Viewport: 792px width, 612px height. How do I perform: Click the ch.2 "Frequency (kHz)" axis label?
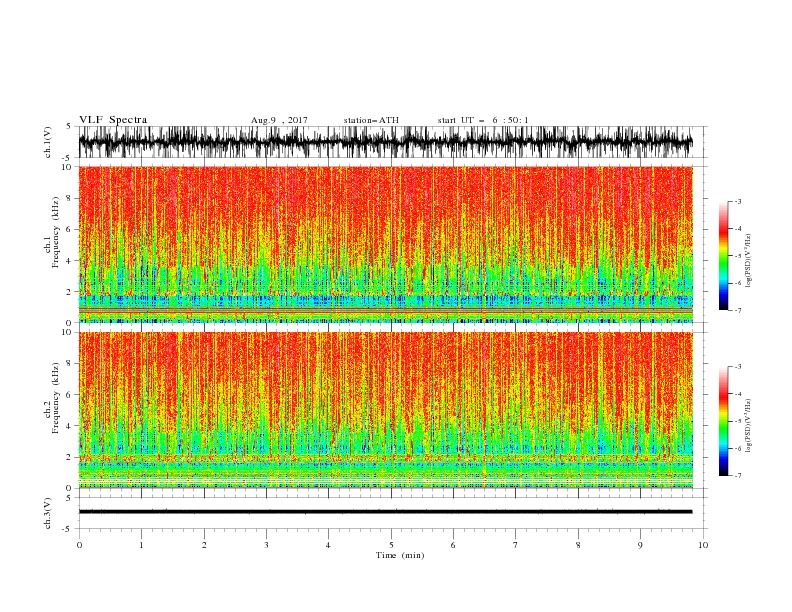[x=56, y=398]
